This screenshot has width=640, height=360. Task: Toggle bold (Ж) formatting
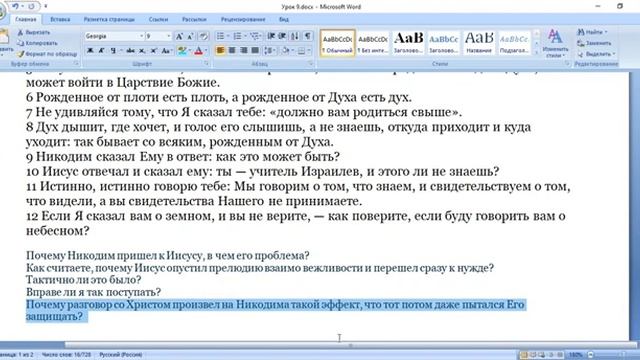pos(90,51)
